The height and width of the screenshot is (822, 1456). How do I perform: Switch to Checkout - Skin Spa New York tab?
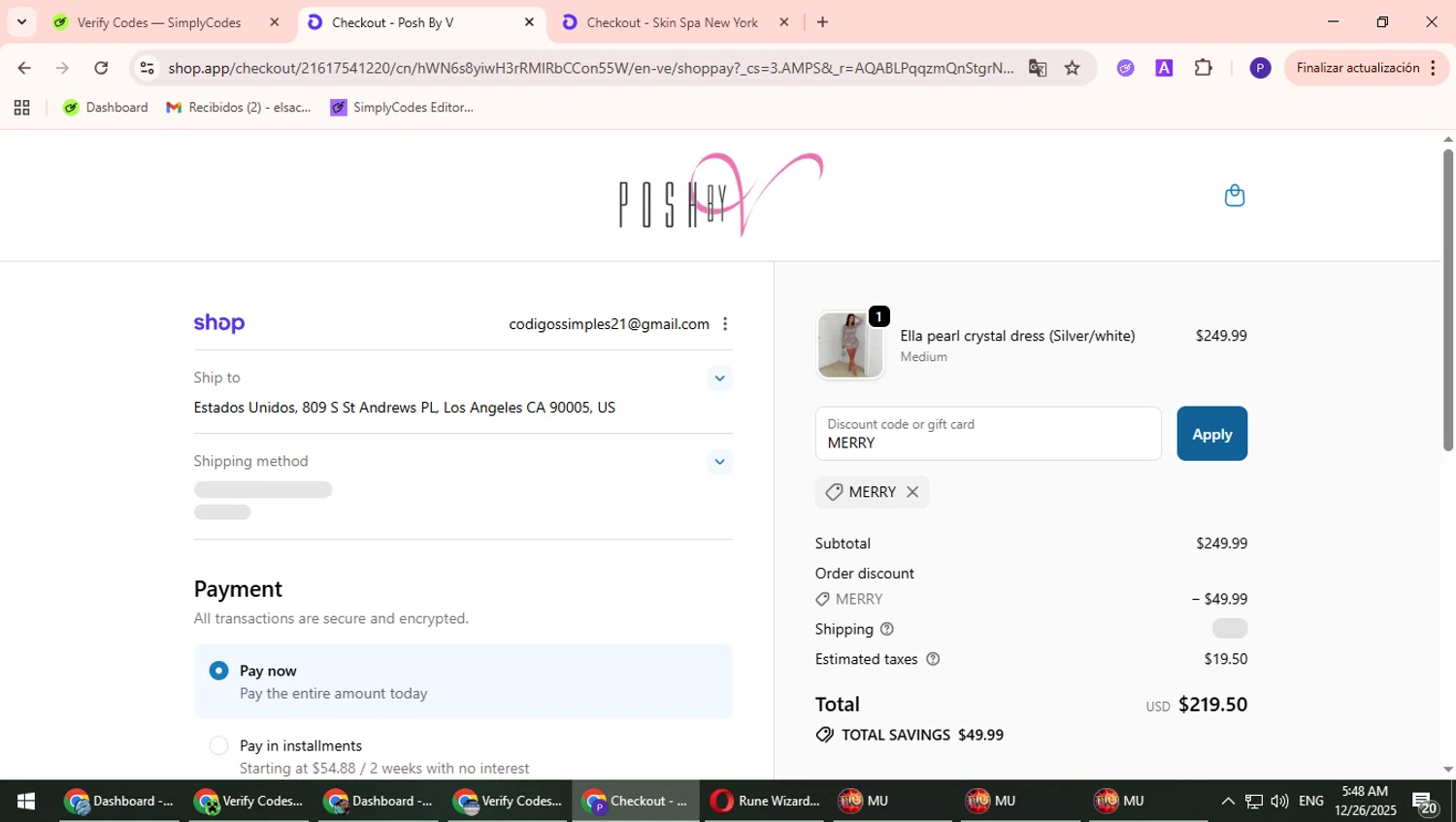click(672, 22)
